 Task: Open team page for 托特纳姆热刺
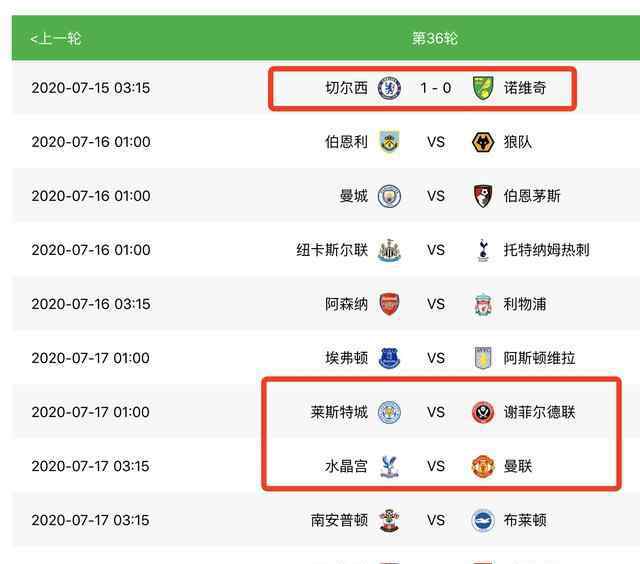pyautogui.click(x=547, y=250)
